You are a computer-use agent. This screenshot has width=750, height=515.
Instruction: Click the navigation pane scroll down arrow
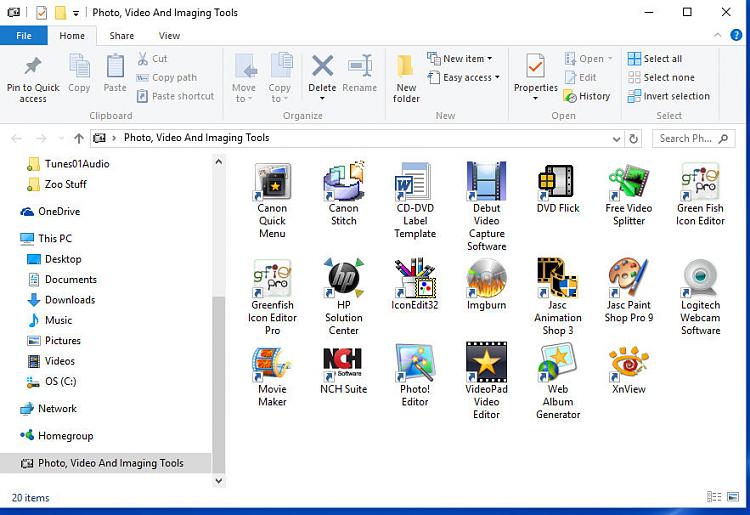pyautogui.click(x=219, y=481)
